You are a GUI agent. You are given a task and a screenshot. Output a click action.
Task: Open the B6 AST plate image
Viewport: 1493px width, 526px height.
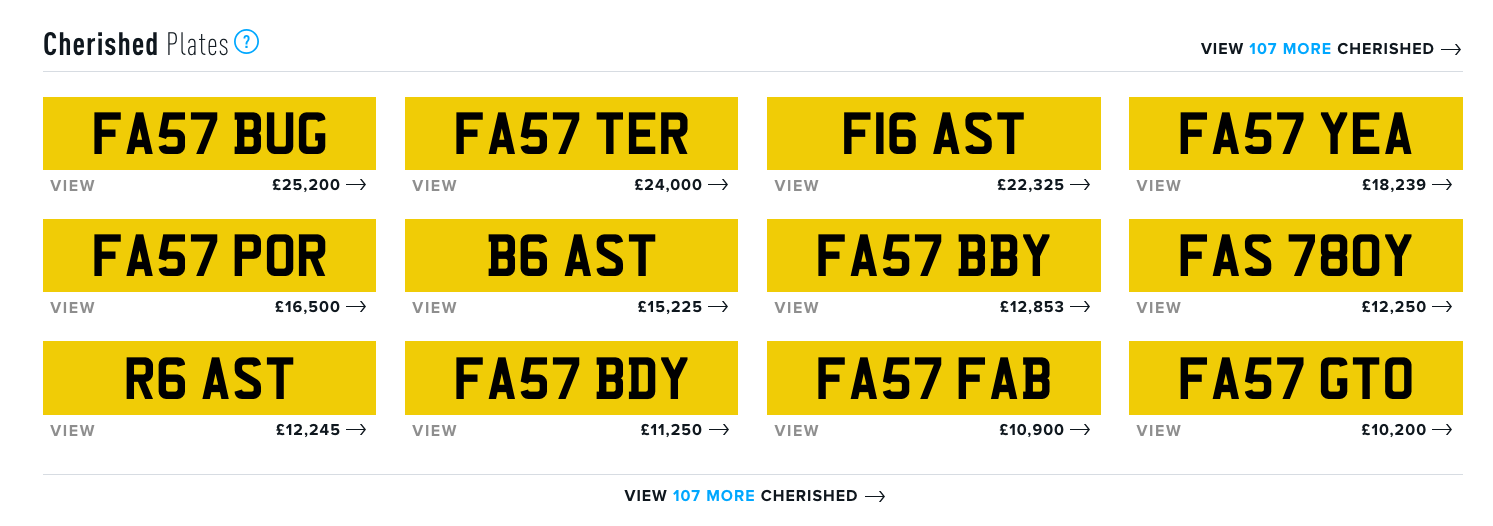[x=571, y=255]
